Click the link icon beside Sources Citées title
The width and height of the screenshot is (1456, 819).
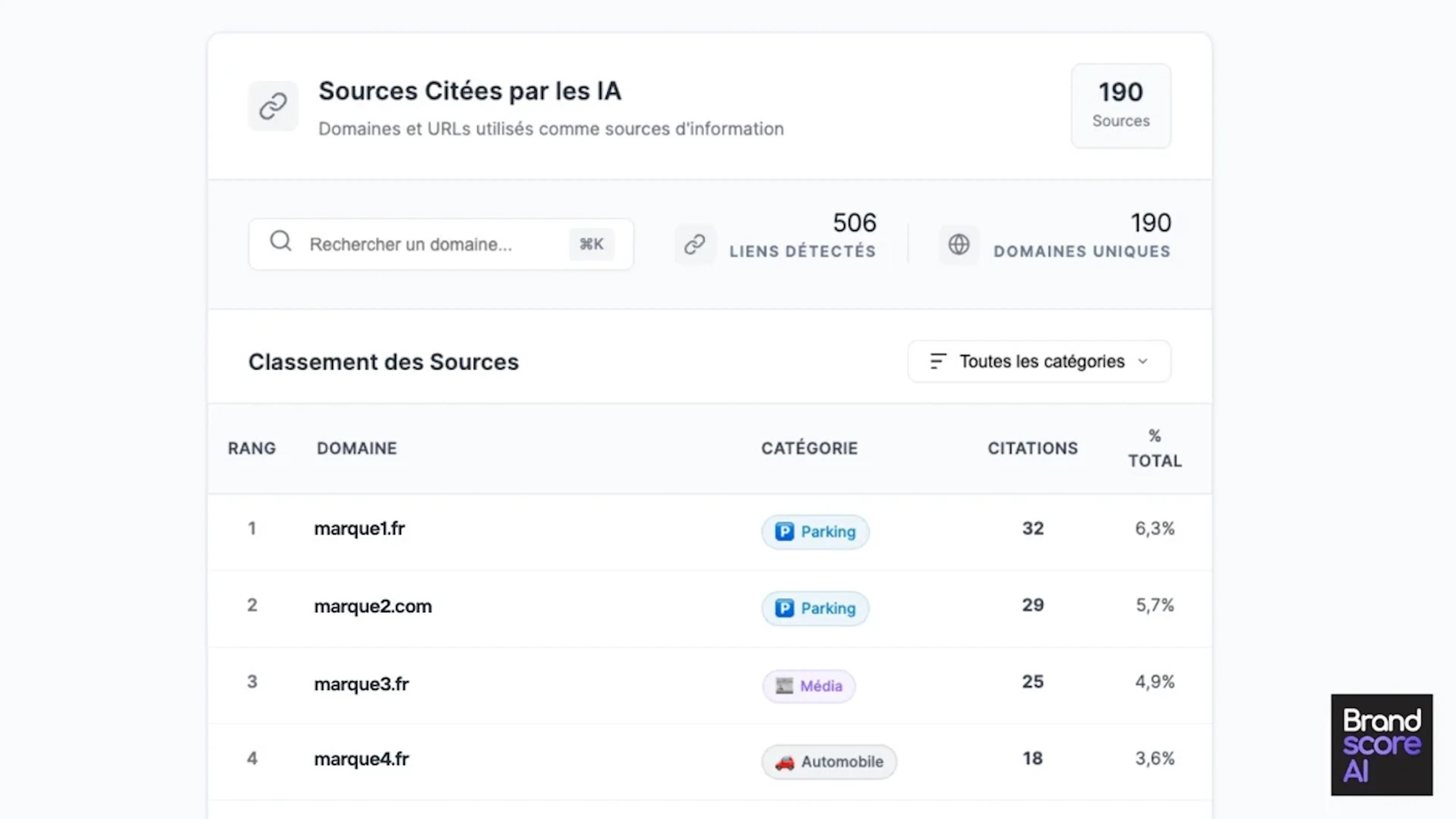(273, 106)
